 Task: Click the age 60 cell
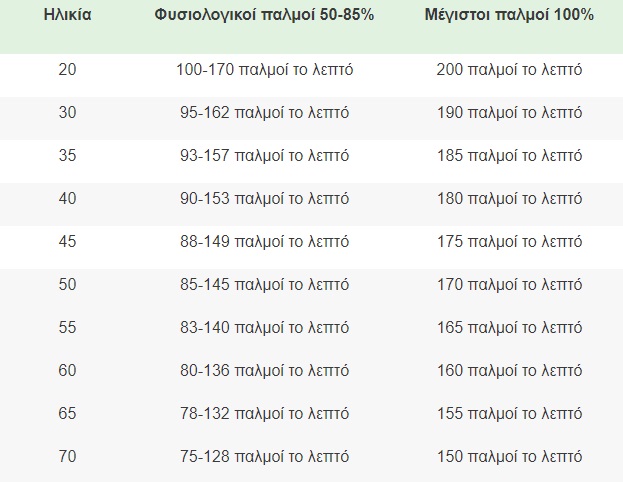click(67, 371)
